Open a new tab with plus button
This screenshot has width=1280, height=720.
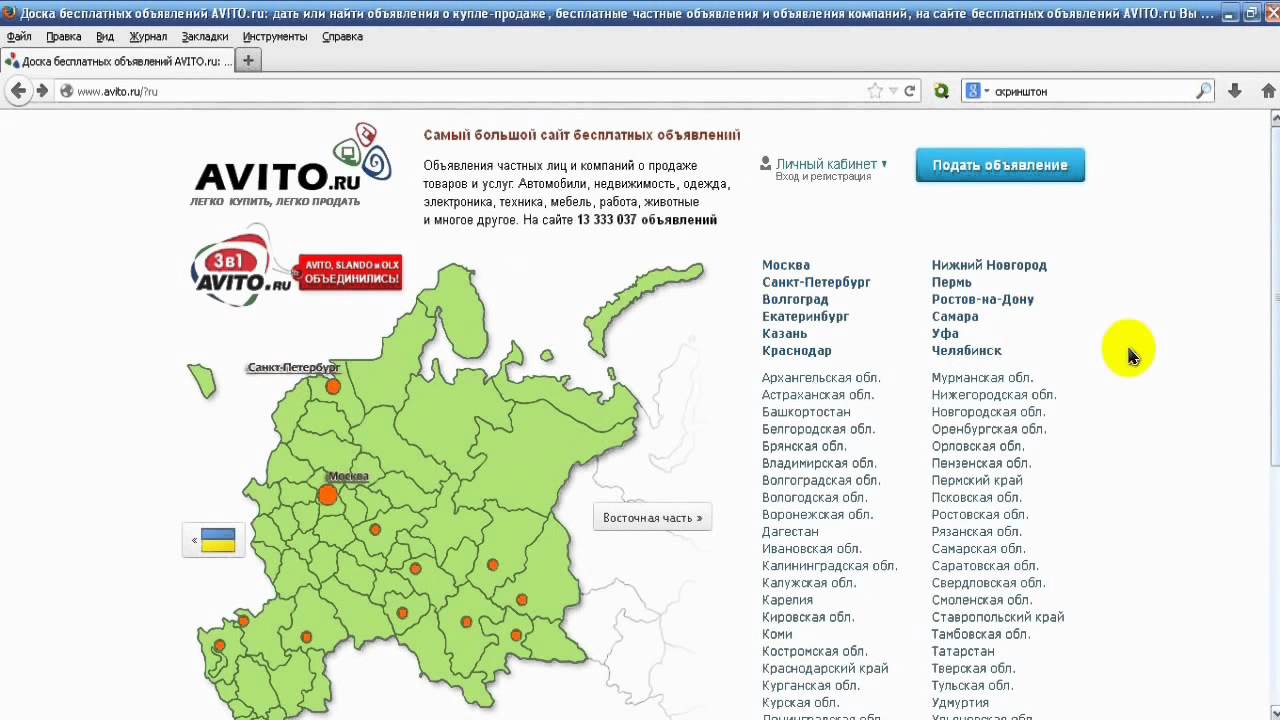pyautogui.click(x=248, y=61)
